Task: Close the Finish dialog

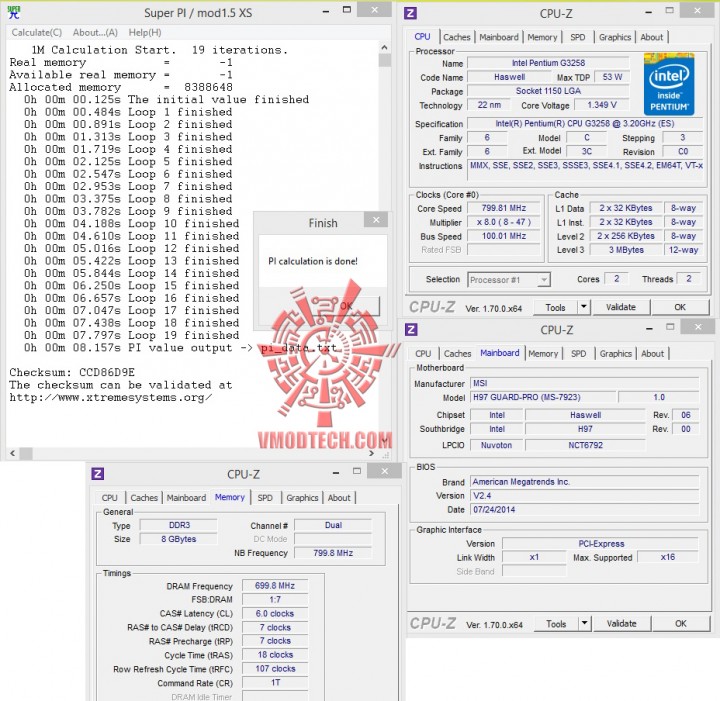Action: (376, 220)
